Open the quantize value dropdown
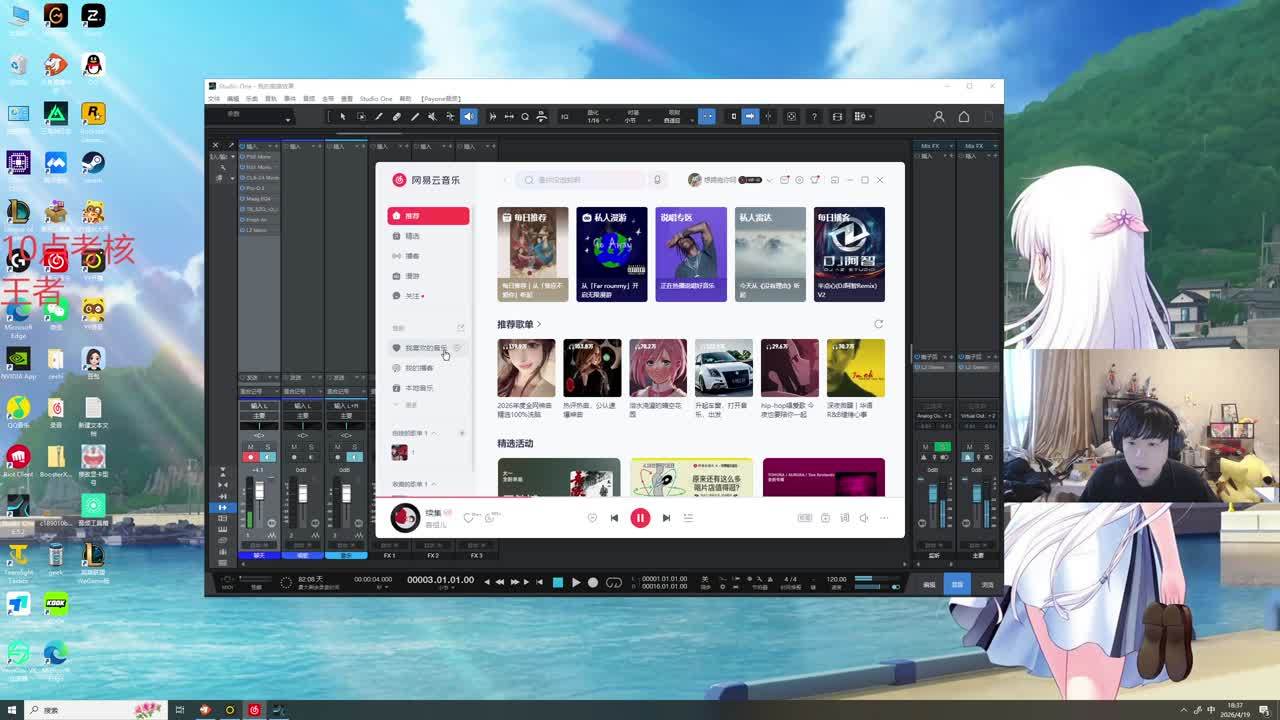 point(593,120)
